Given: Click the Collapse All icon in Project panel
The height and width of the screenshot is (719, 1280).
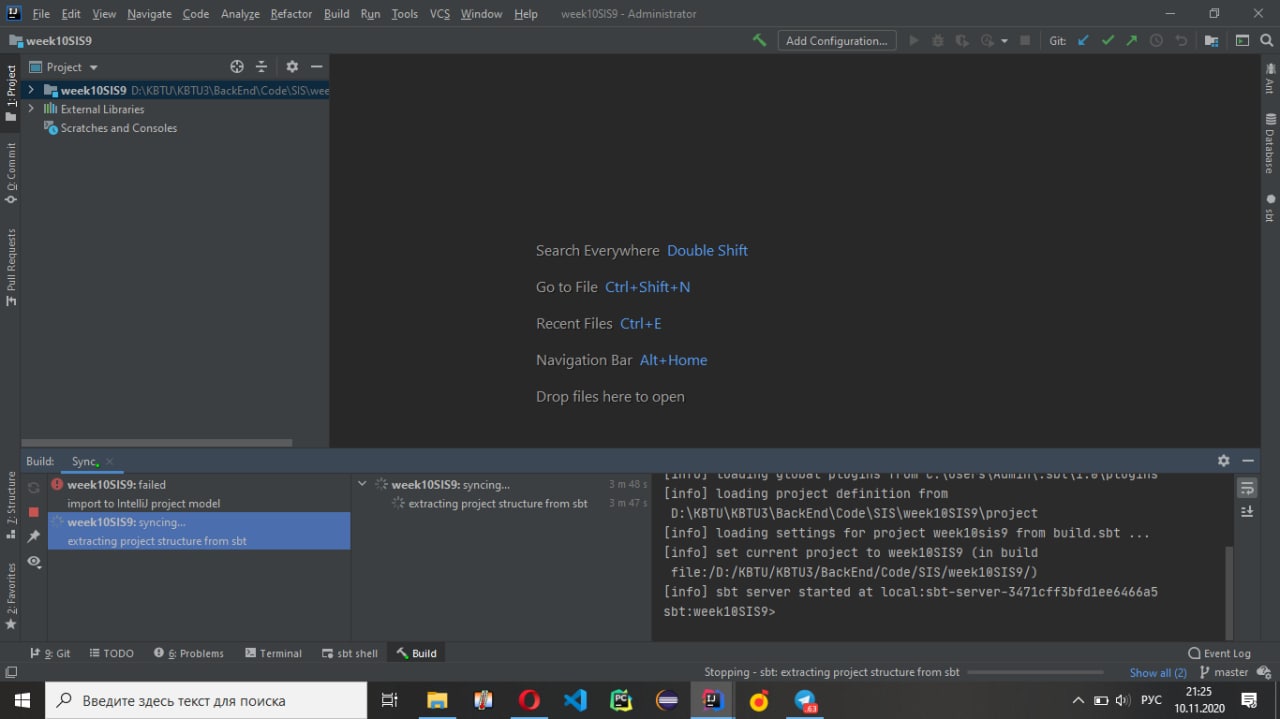Looking at the screenshot, I should [x=261, y=67].
